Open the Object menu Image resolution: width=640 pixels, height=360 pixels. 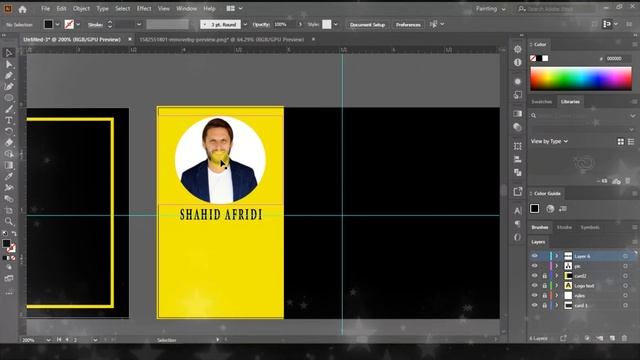(81, 9)
